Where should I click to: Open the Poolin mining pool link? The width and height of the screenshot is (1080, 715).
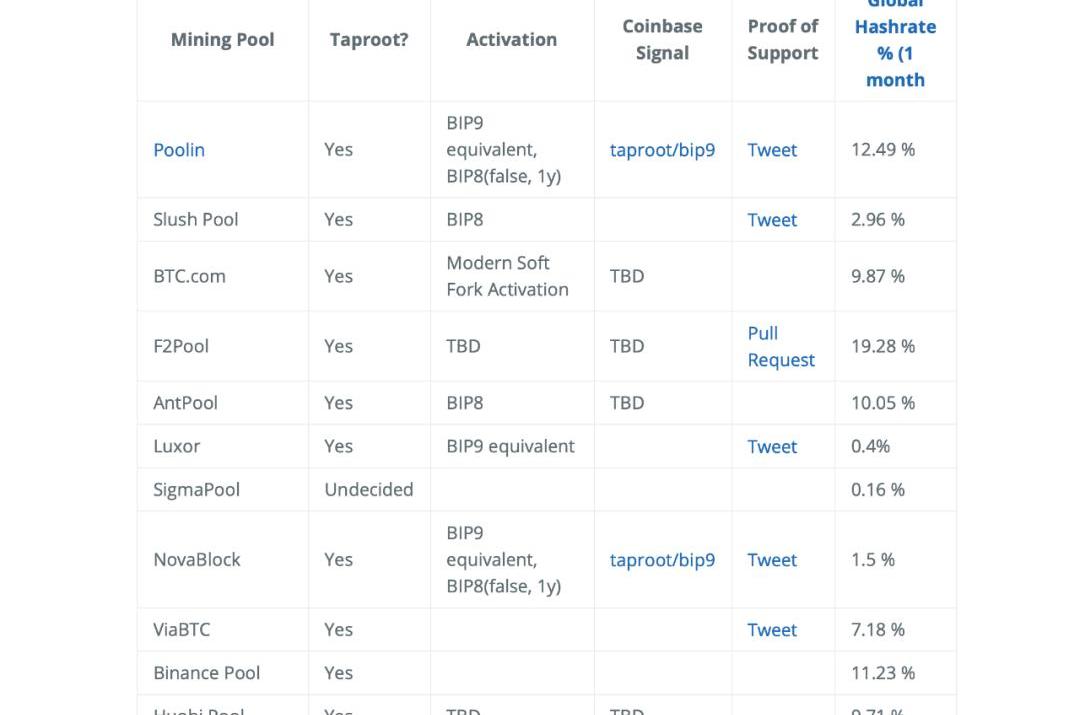pyautogui.click(x=179, y=150)
